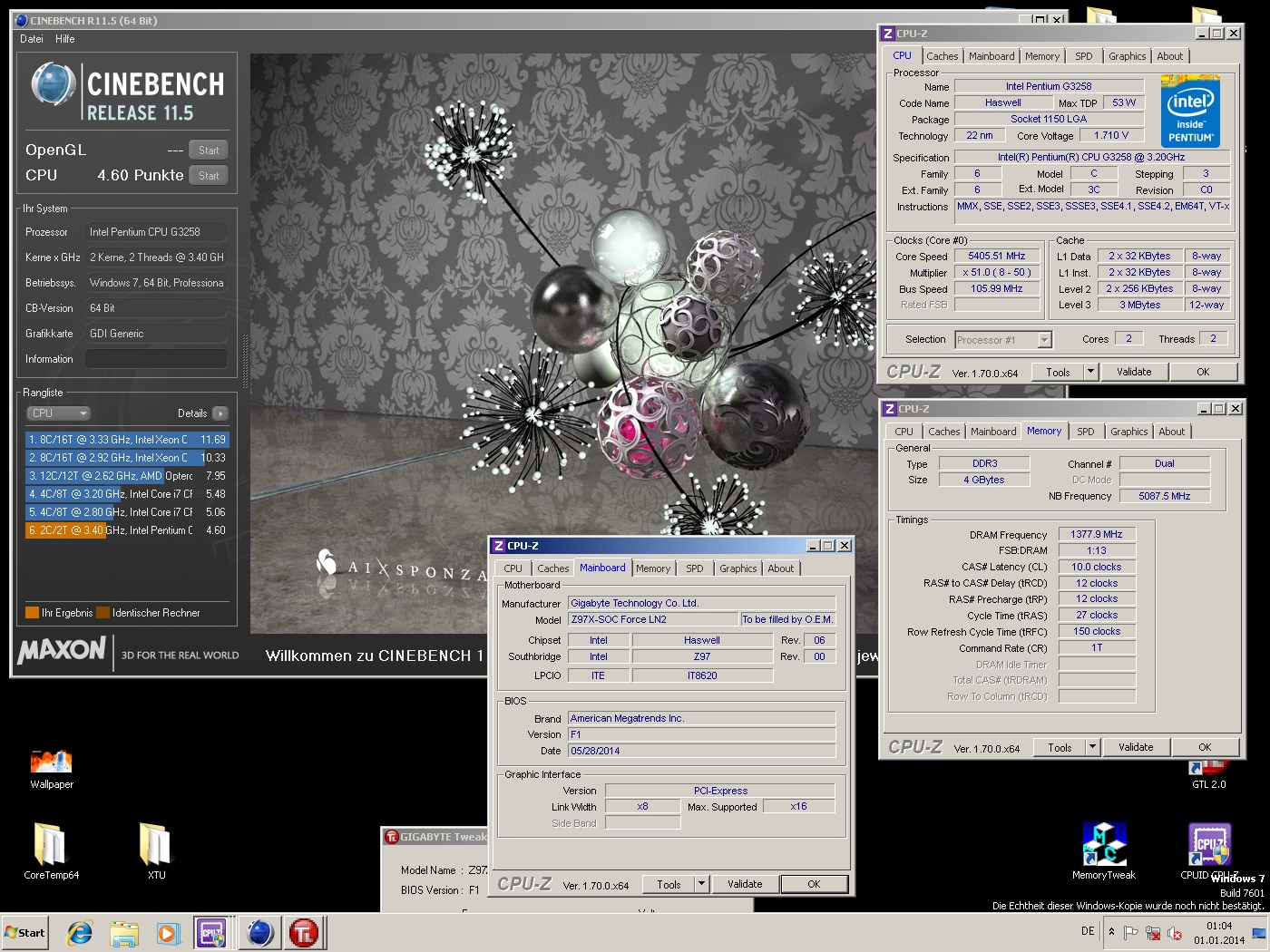The image size is (1270, 952).
Task: Start the OpenGL benchmark
Action: point(209,151)
